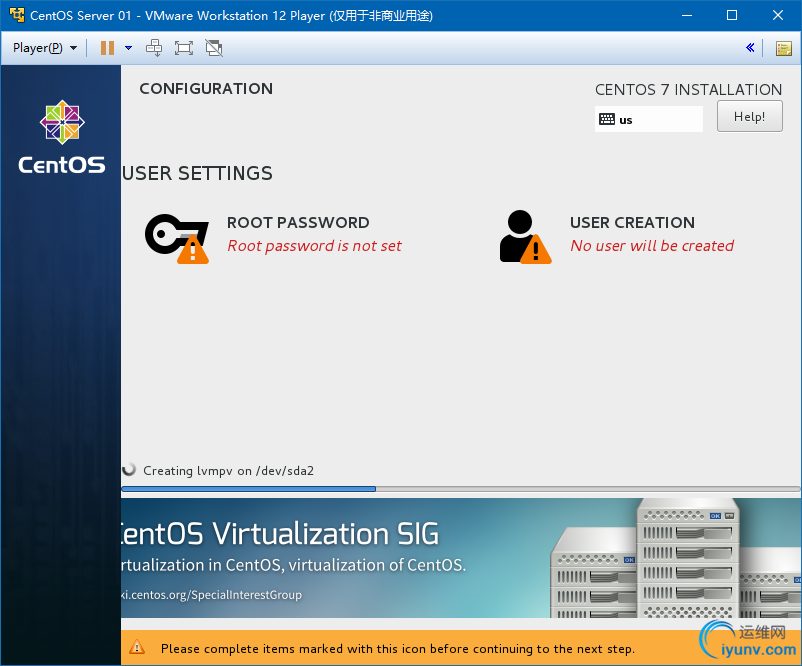The width and height of the screenshot is (802, 666).
Task: Click the CONFIGURATION heading
Action: pyautogui.click(x=206, y=88)
